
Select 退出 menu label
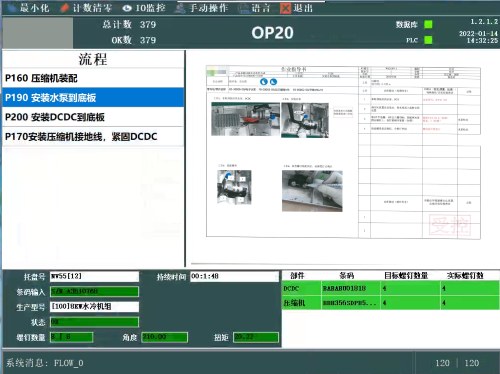[303, 8]
